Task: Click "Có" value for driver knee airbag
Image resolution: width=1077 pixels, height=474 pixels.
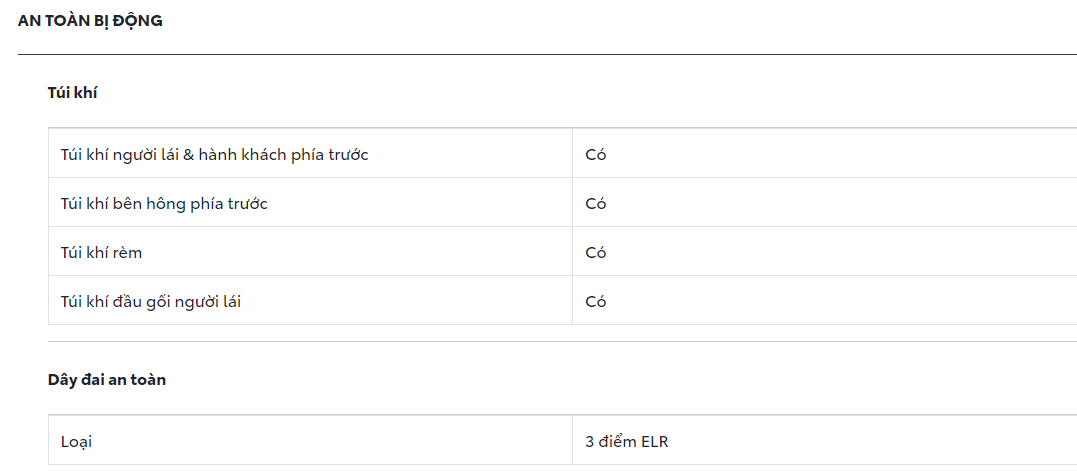Action: (x=596, y=301)
